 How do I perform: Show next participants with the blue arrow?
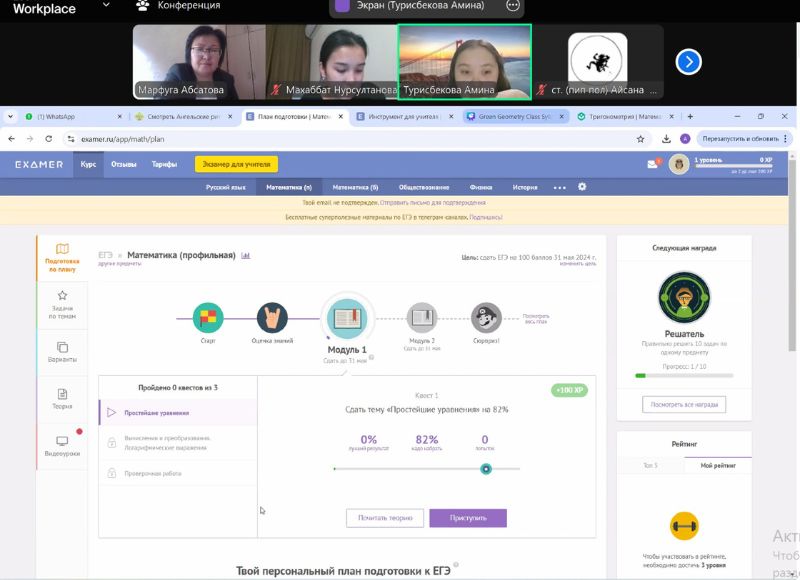688,62
